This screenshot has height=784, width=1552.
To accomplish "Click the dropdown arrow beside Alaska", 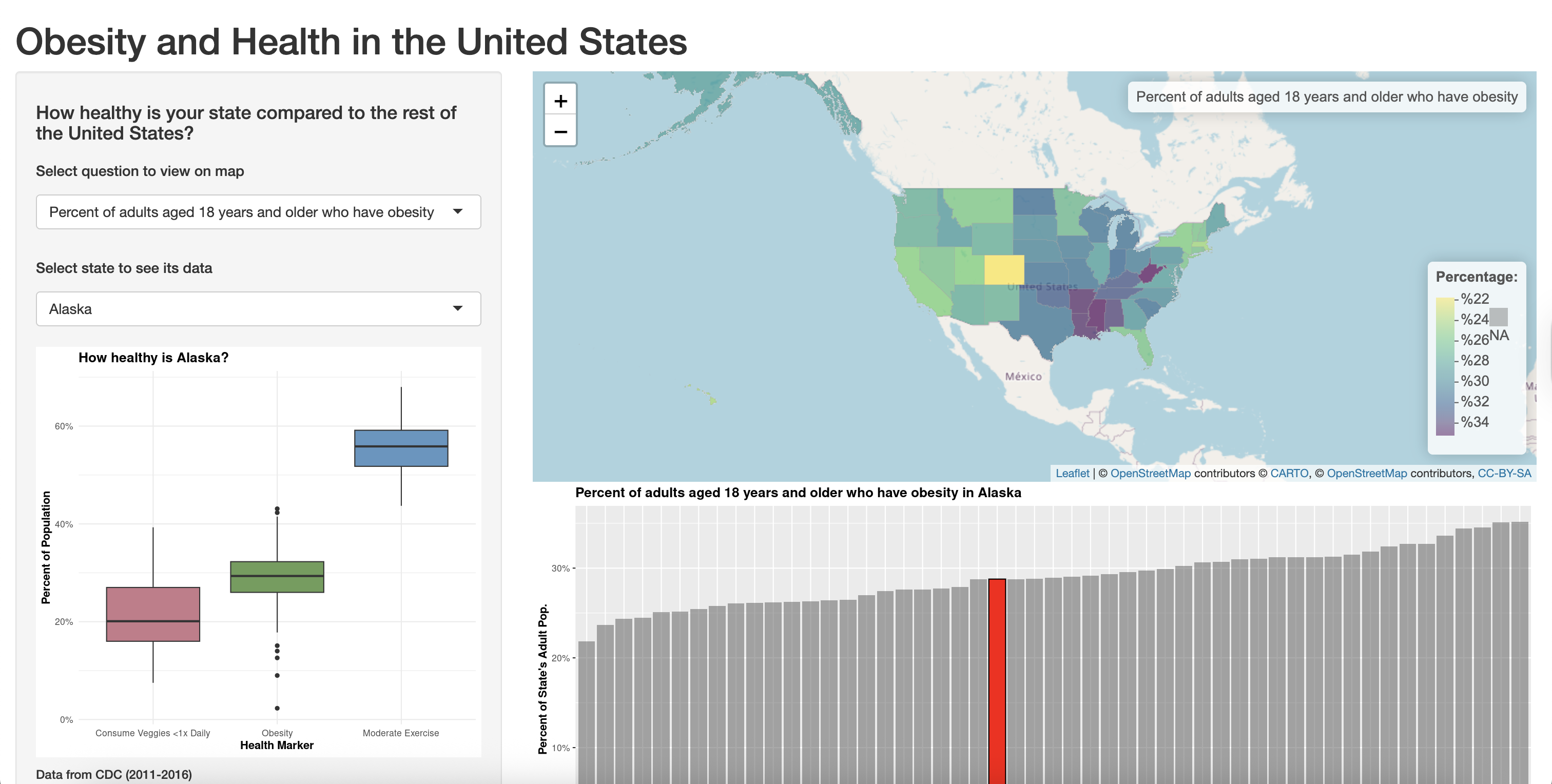I will (x=457, y=308).
